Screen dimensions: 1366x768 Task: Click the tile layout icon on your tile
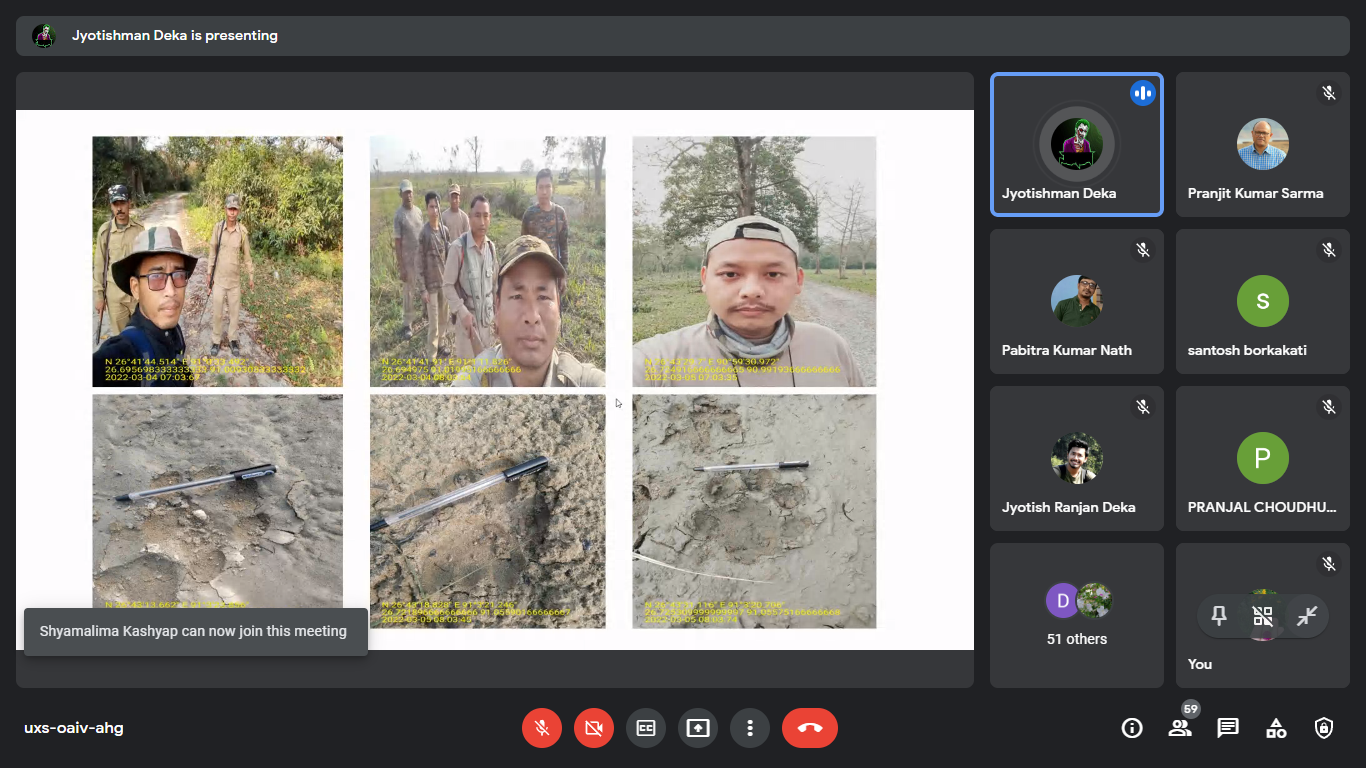[x=1263, y=617]
